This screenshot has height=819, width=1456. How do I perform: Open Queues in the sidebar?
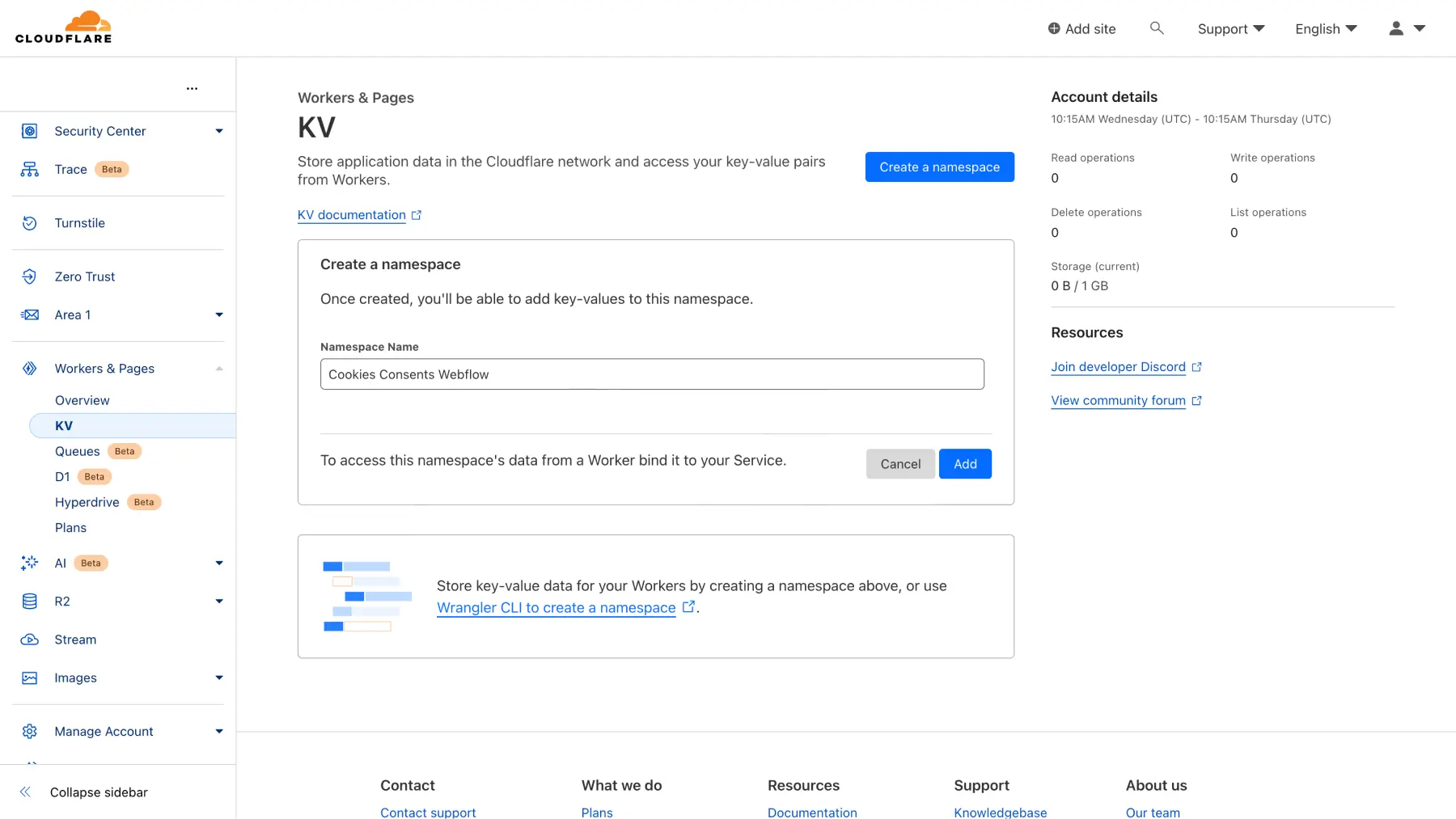pos(78,451)
